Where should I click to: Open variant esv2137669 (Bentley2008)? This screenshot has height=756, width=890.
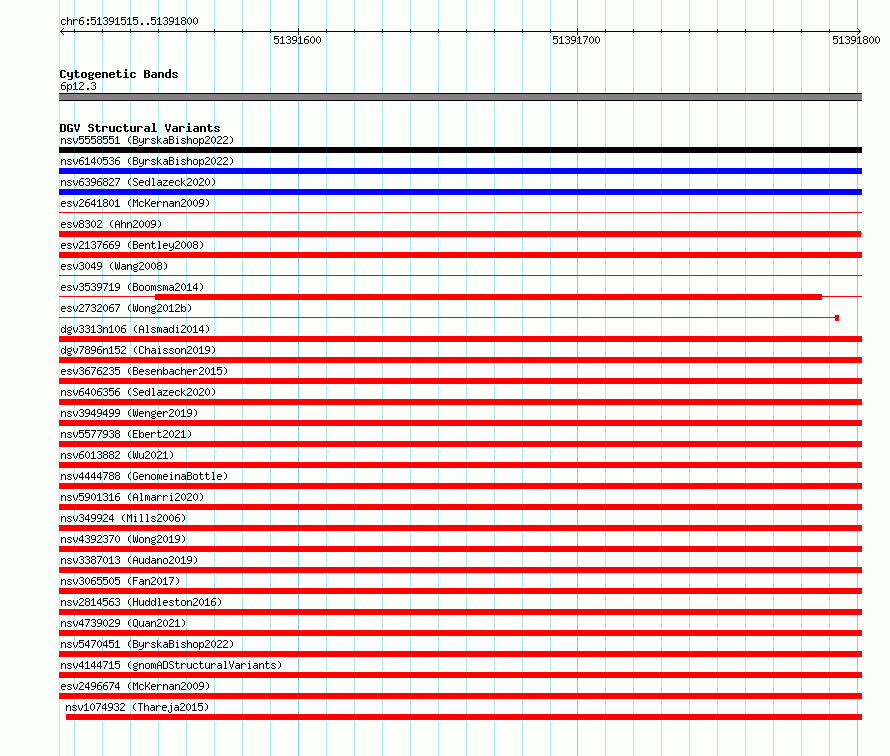(132, 245)
